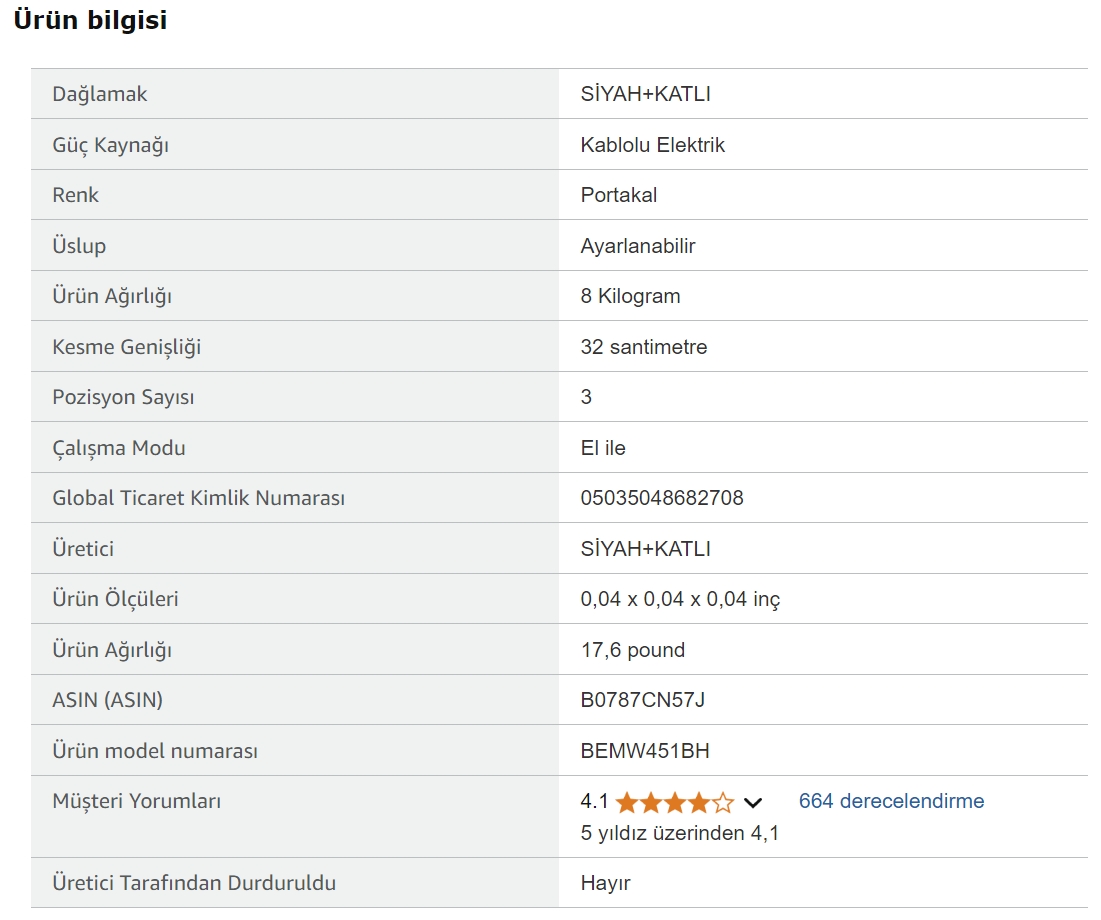This screenshot has width=1101, height=920.
Task: Open the 664 derecelendirme link
Action: (891, 801)
